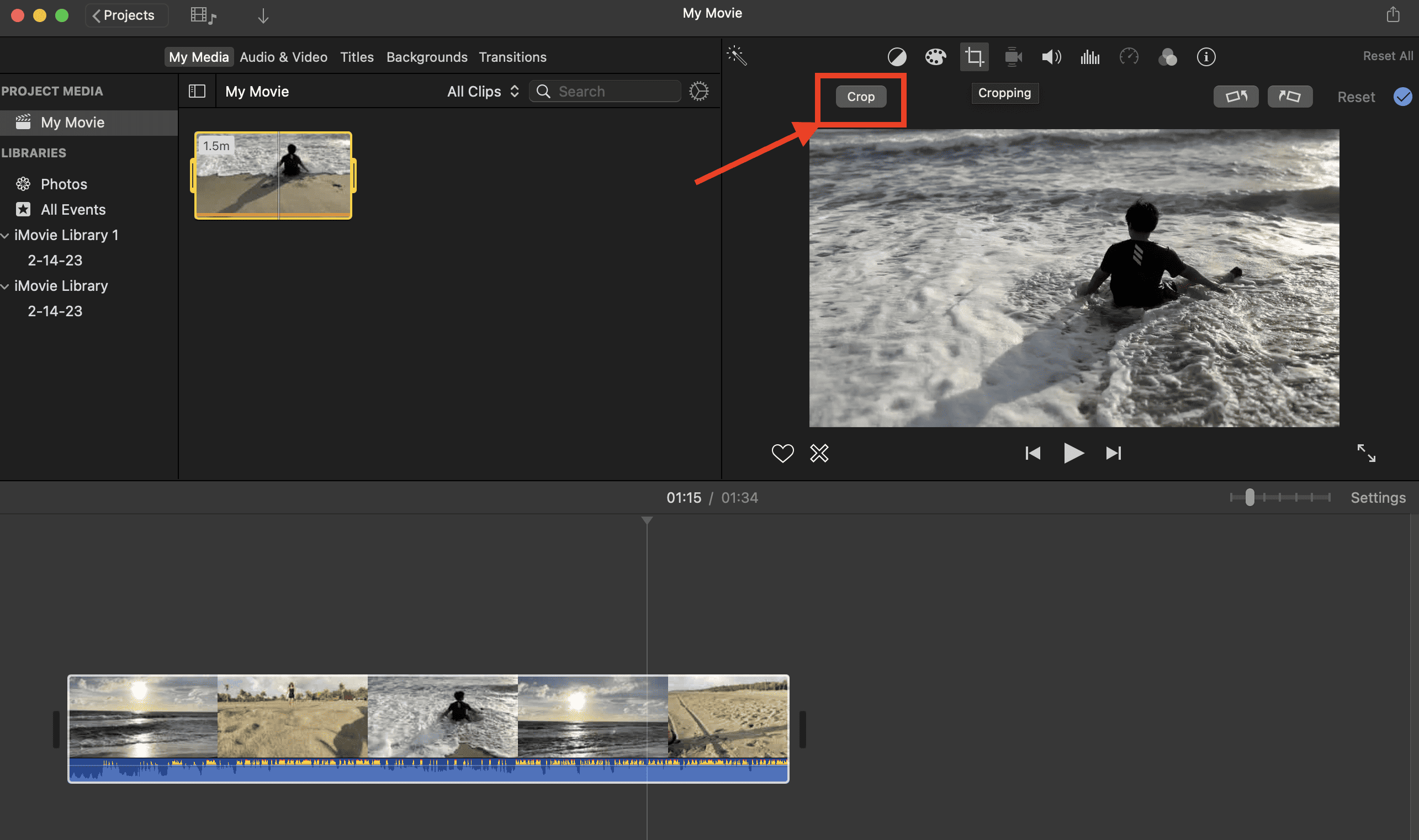Image resolution: width=1419 pixels, height=840 pixels.
Task: Click Reset next to rotate buttons
Action: point(1356,97)
